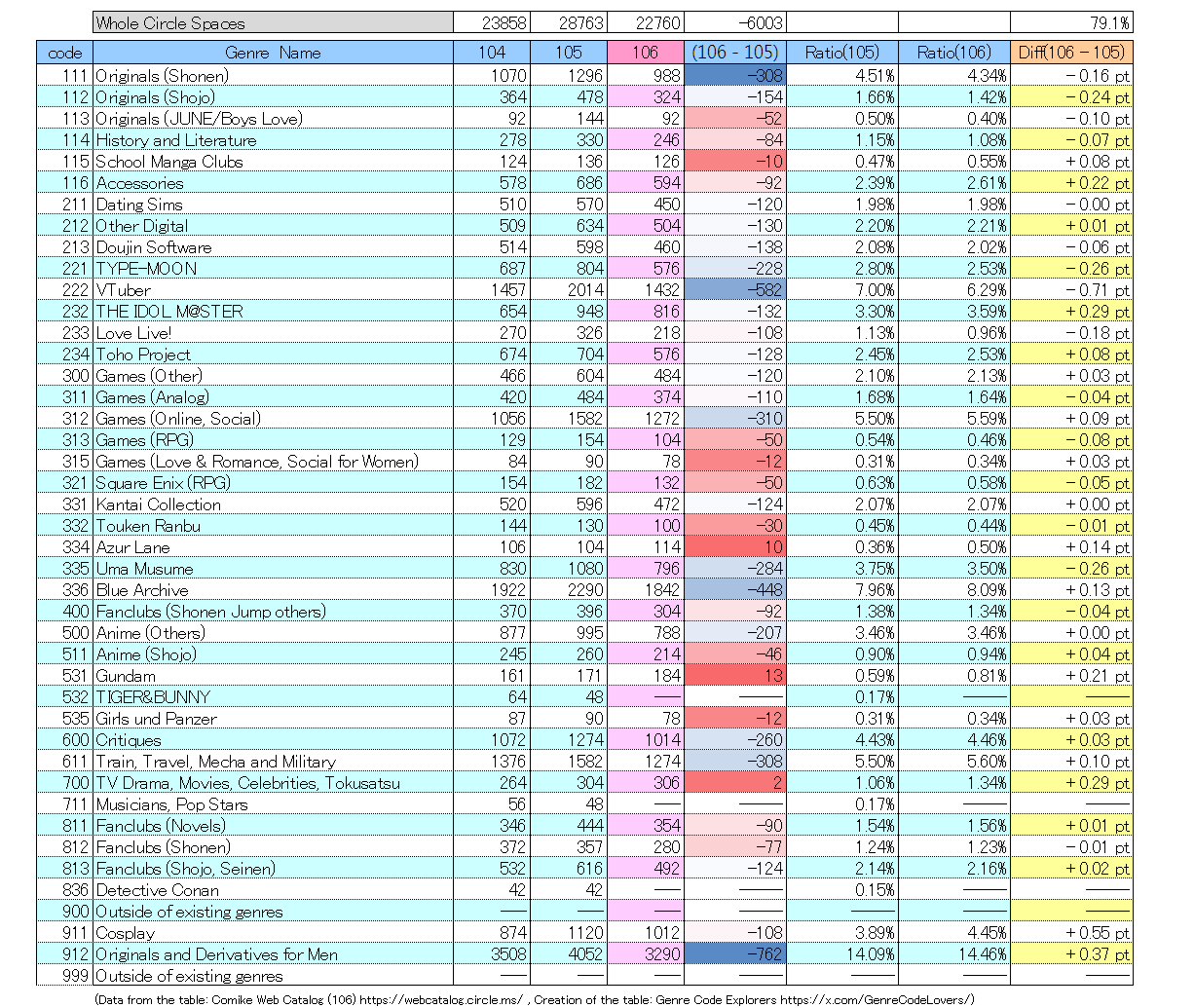Click the "Fanclubs (Novels)" genre cell
Image resolution: width=1194 pixels, height=1008 pixels.
(273, 826)
